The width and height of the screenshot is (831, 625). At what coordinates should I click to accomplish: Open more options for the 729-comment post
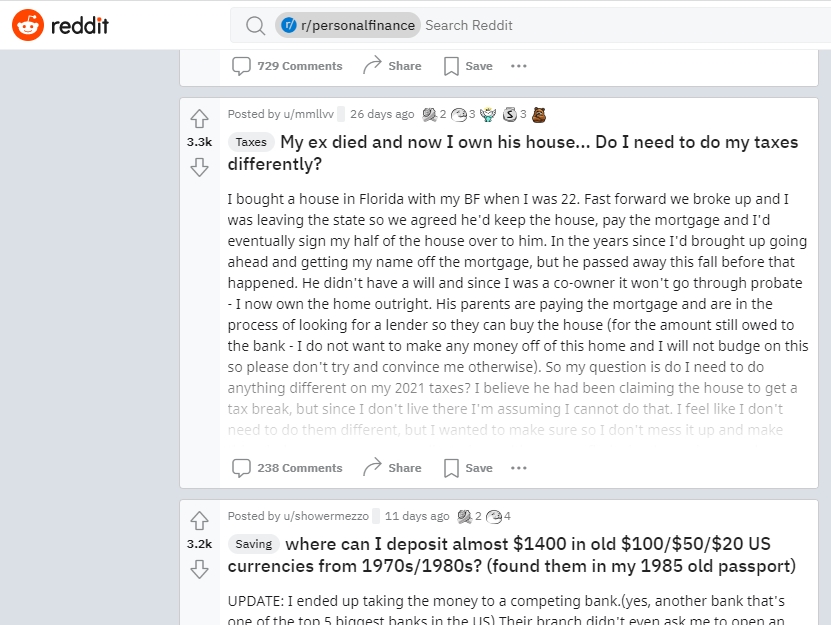[518, 66]
